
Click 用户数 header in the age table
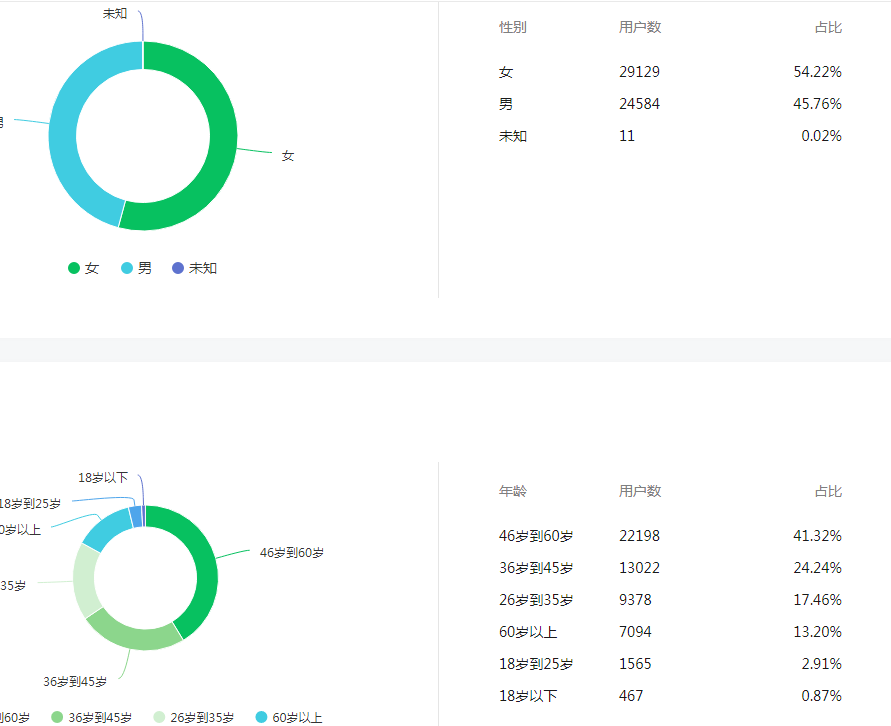[640, 491]
